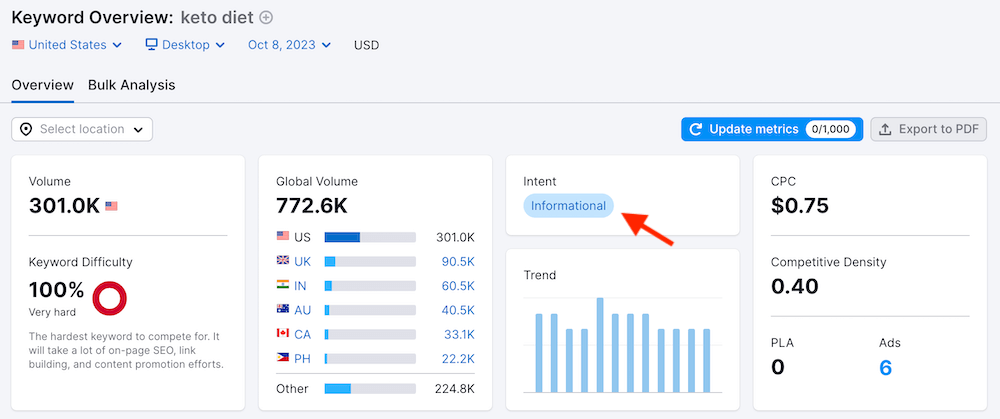Open the UK 90.5K volume link
This screenshot has width=1000, height=419.
click(x=458, y=261)
